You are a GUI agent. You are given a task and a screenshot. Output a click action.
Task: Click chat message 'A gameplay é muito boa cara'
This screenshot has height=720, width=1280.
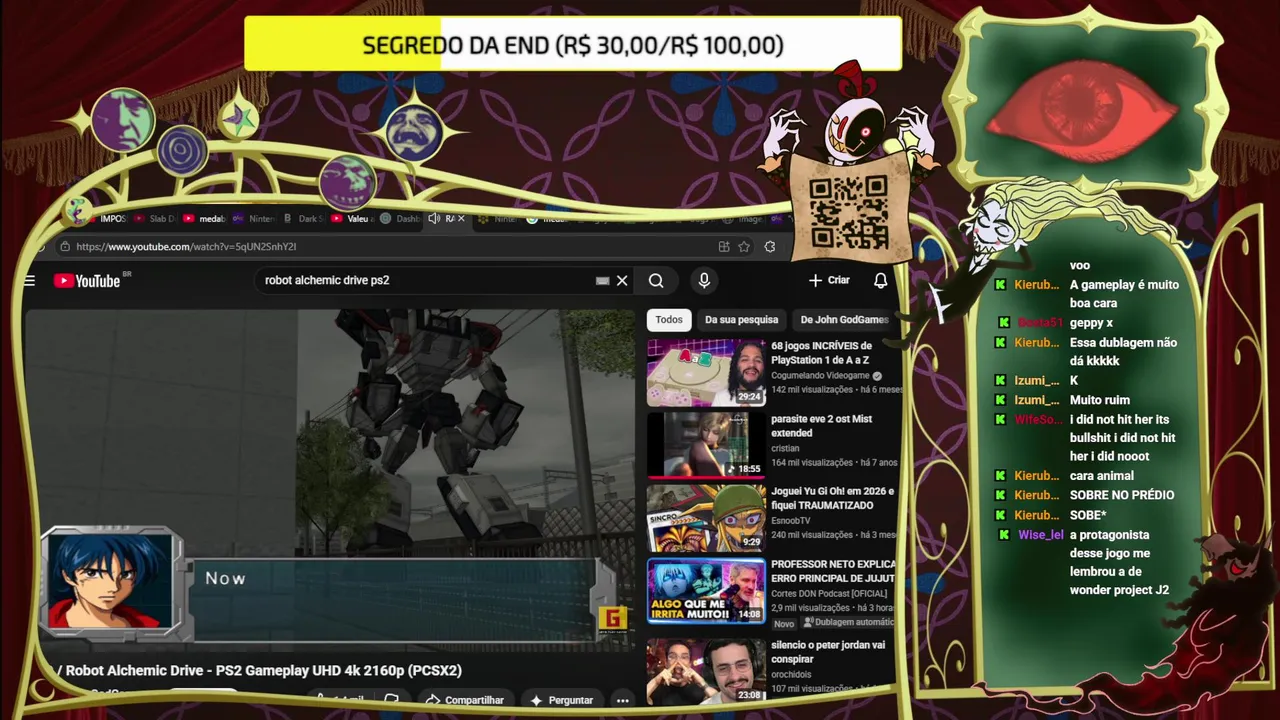tap(1124, 294)
